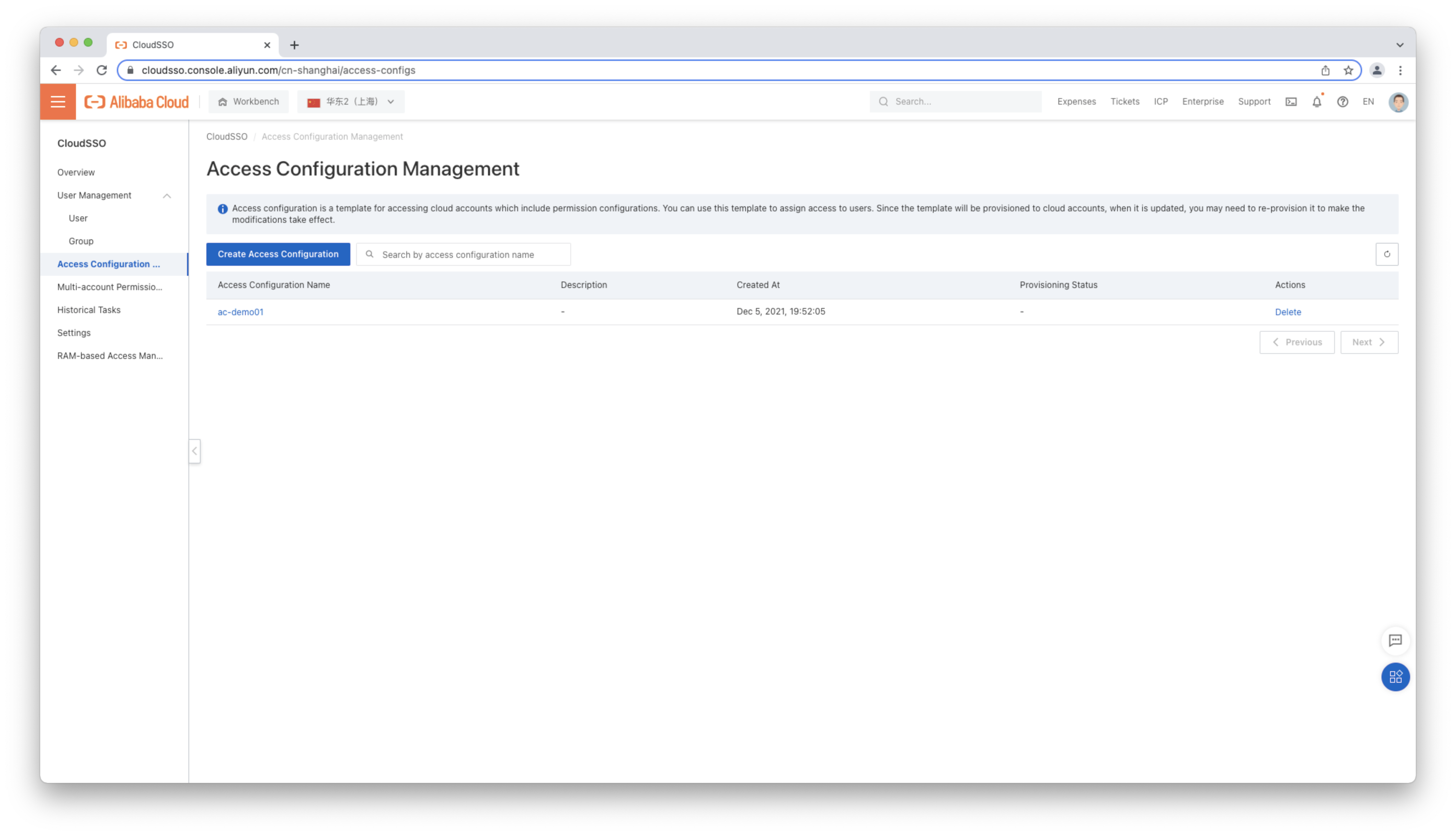1456x836 pixels.
Task: Go to Historical Tasks menu item
Action: tap(89, 310)
